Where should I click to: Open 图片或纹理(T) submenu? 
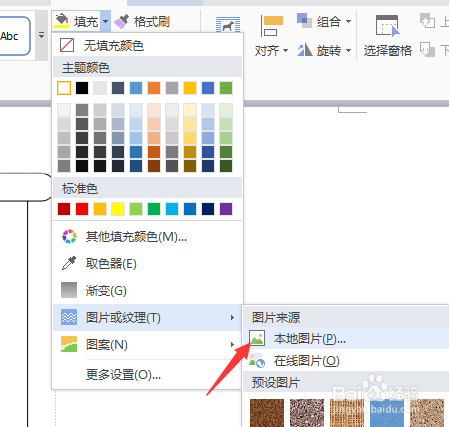coord(147,317)
